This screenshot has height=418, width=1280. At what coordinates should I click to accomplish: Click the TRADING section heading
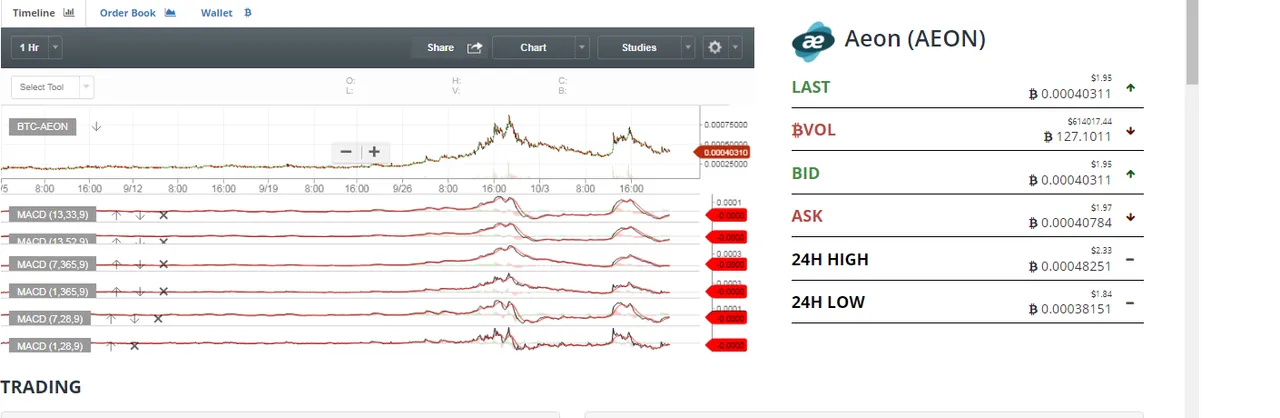(x=41, y=387)
